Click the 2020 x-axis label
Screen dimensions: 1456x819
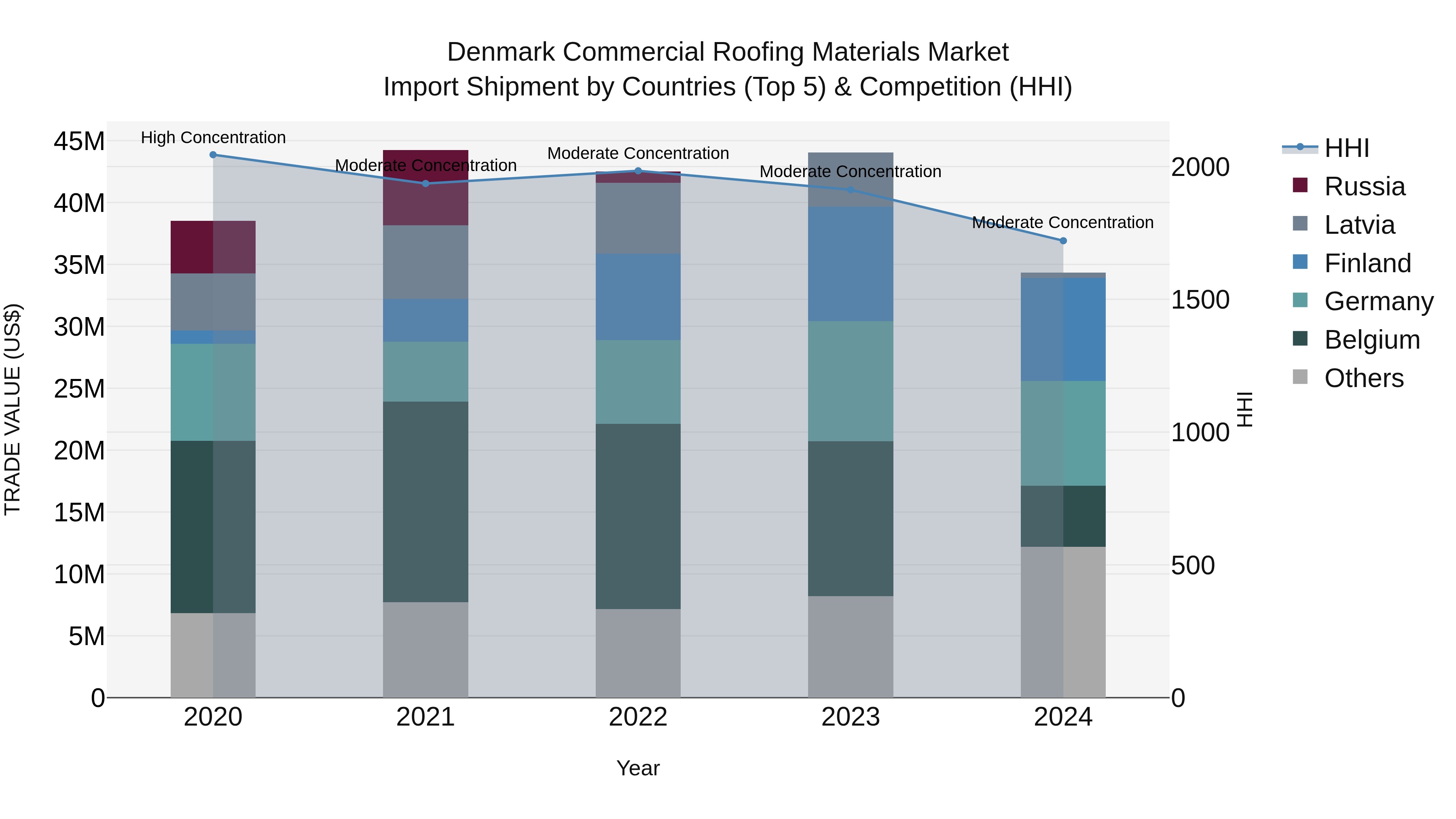213,717
